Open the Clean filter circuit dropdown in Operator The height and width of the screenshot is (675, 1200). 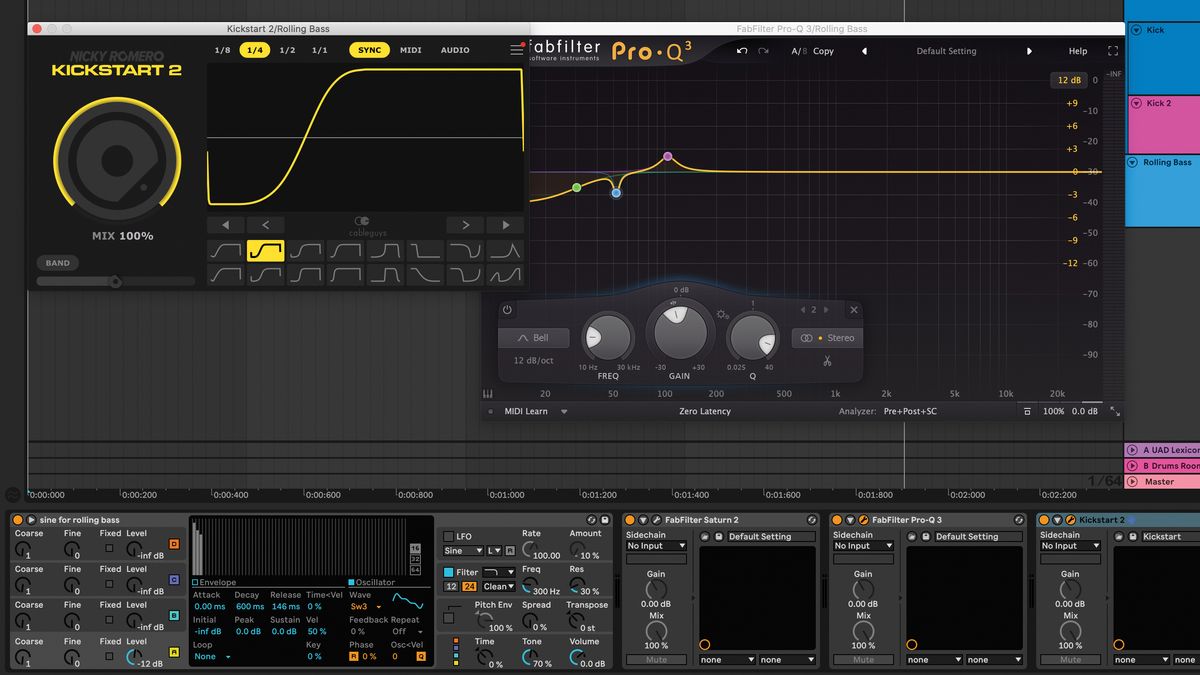497,586
